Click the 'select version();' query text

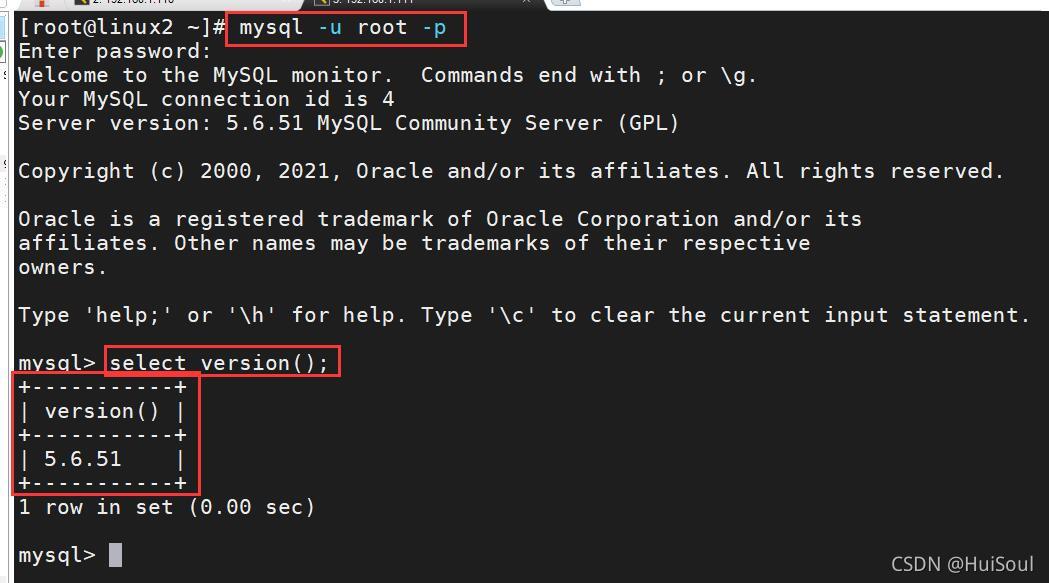click(219, 363)
